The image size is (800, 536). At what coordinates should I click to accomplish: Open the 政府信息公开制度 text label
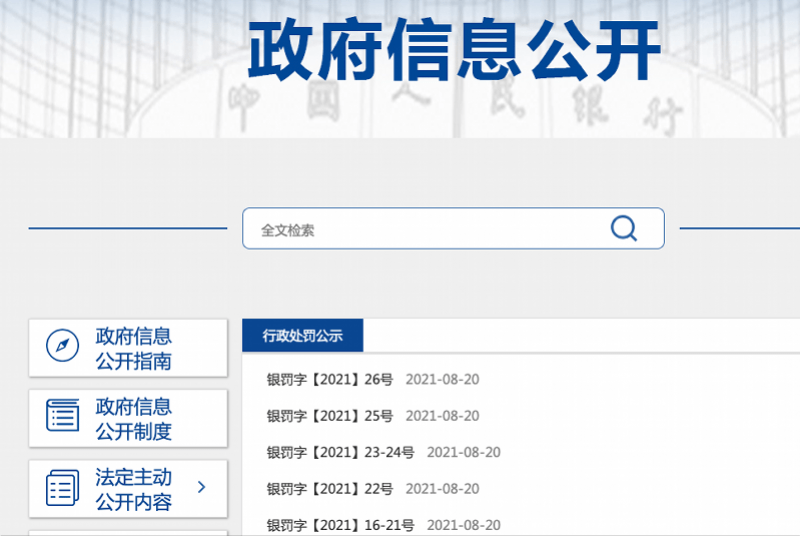tap(133, 418)
